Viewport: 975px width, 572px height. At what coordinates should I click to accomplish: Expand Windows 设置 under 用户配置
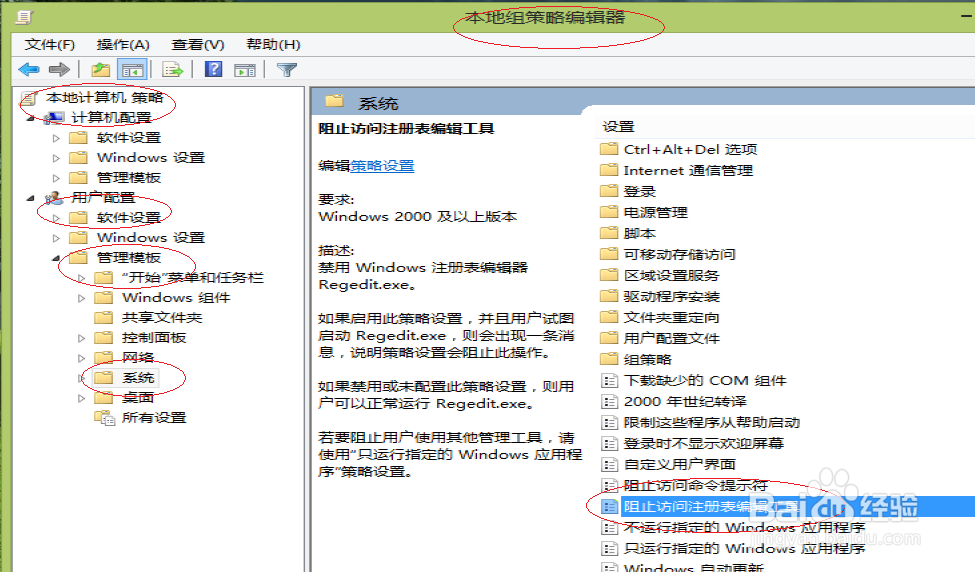(56, 238)
